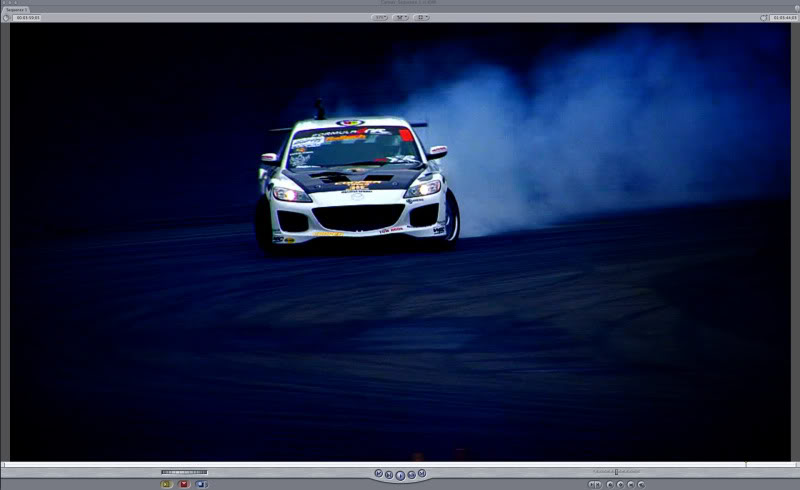This screenshot has width=800, height=490.
Task: Expand the arrow beside the Replace edit button
Action: [x=206, y=484]
